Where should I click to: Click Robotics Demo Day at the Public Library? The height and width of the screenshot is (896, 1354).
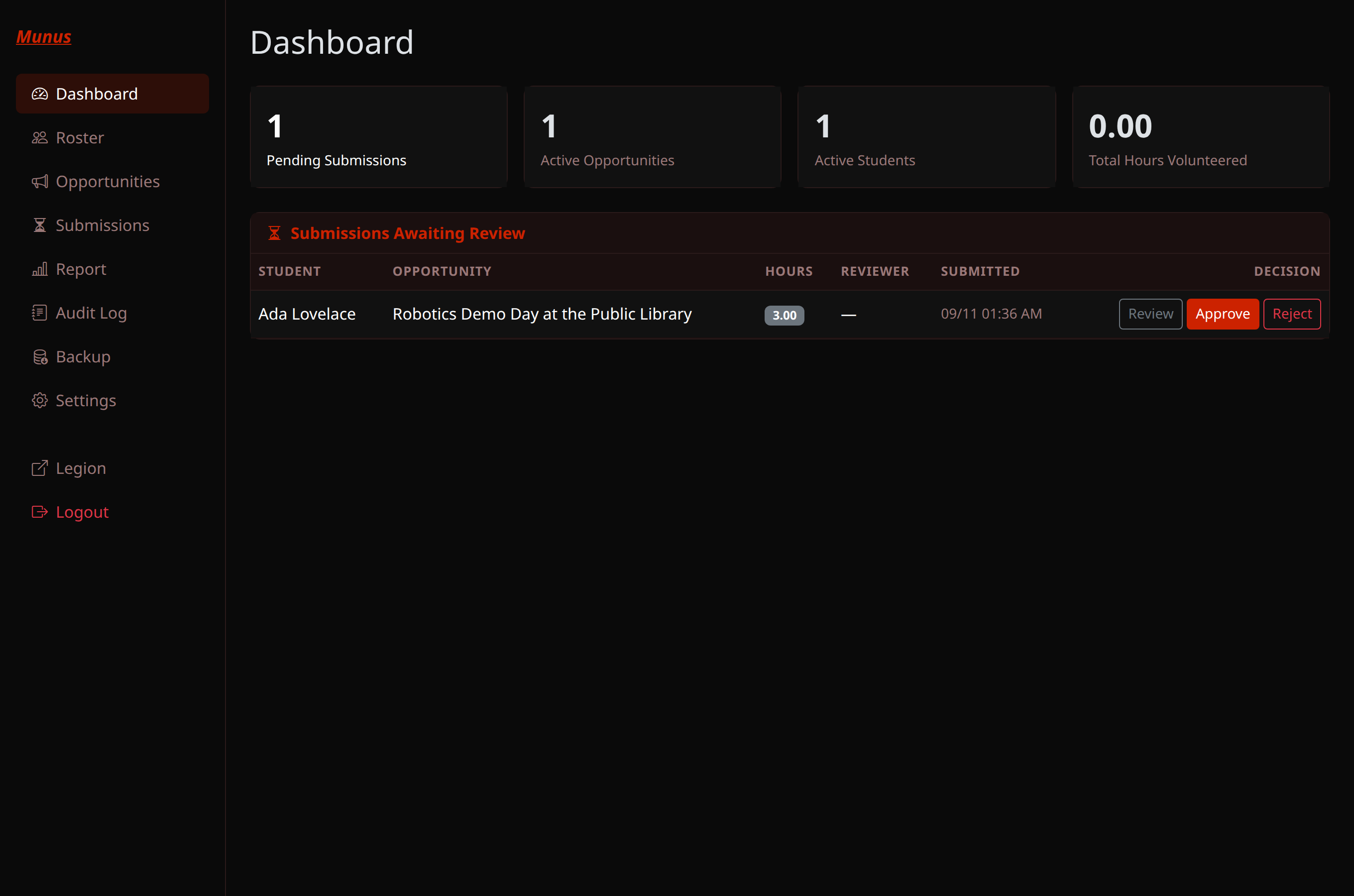[x=542, y=314]
